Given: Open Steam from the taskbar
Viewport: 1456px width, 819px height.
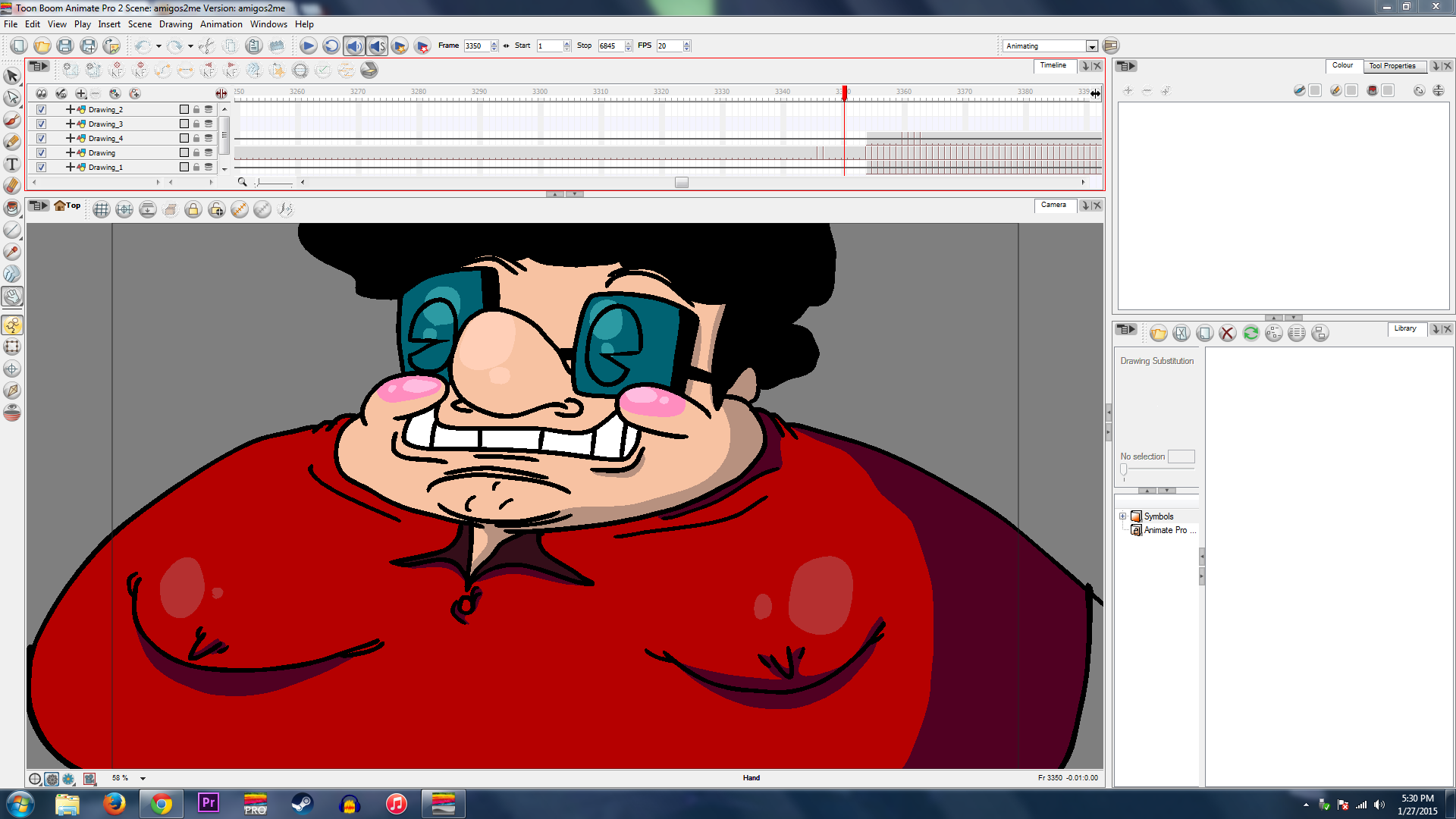Looking at the screenshot, I should pyautogui.click(x=303, y=804).
